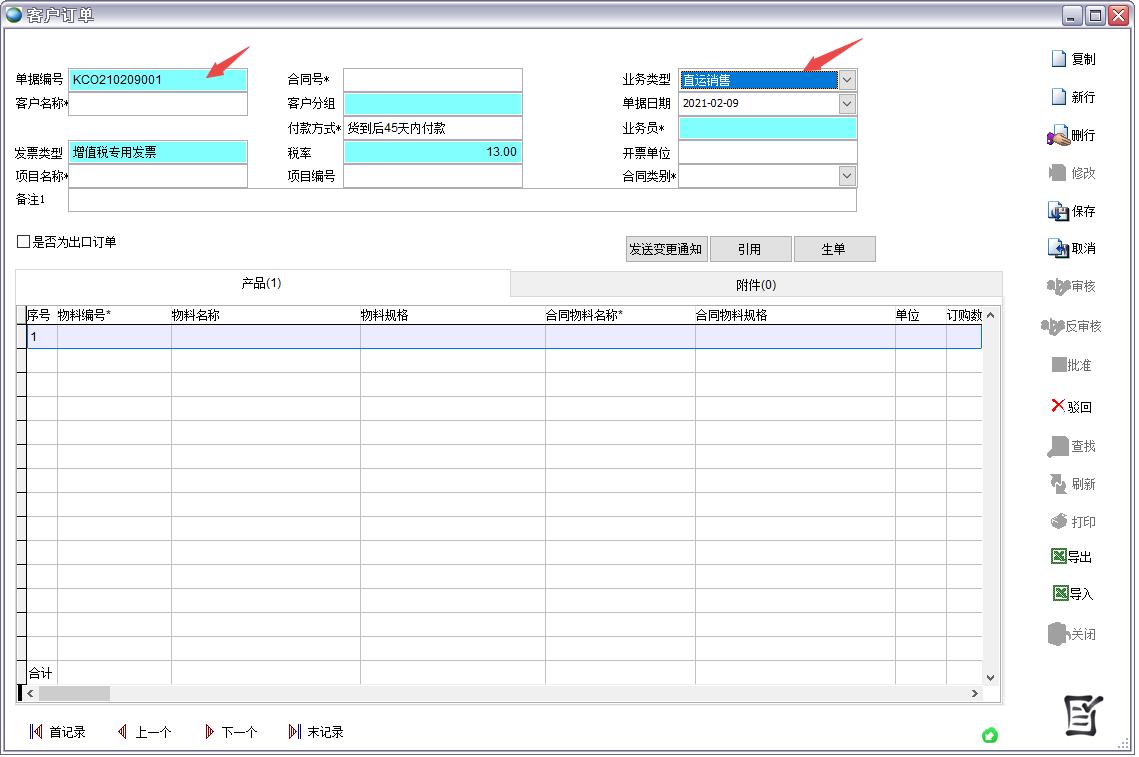Click the 保存 (Save) icon
The height and width of the screenshot is (757, 1139).
coord(1073,211)
